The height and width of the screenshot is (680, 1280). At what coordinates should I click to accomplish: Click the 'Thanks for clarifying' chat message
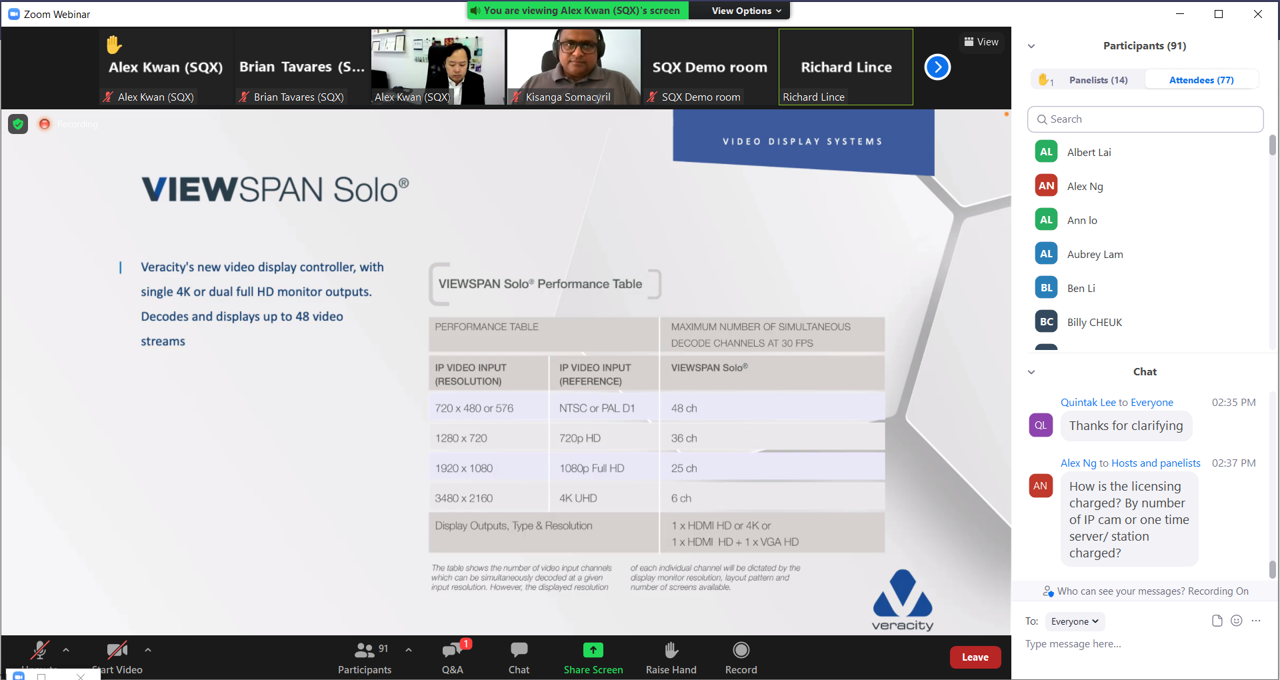(1126, 426)
